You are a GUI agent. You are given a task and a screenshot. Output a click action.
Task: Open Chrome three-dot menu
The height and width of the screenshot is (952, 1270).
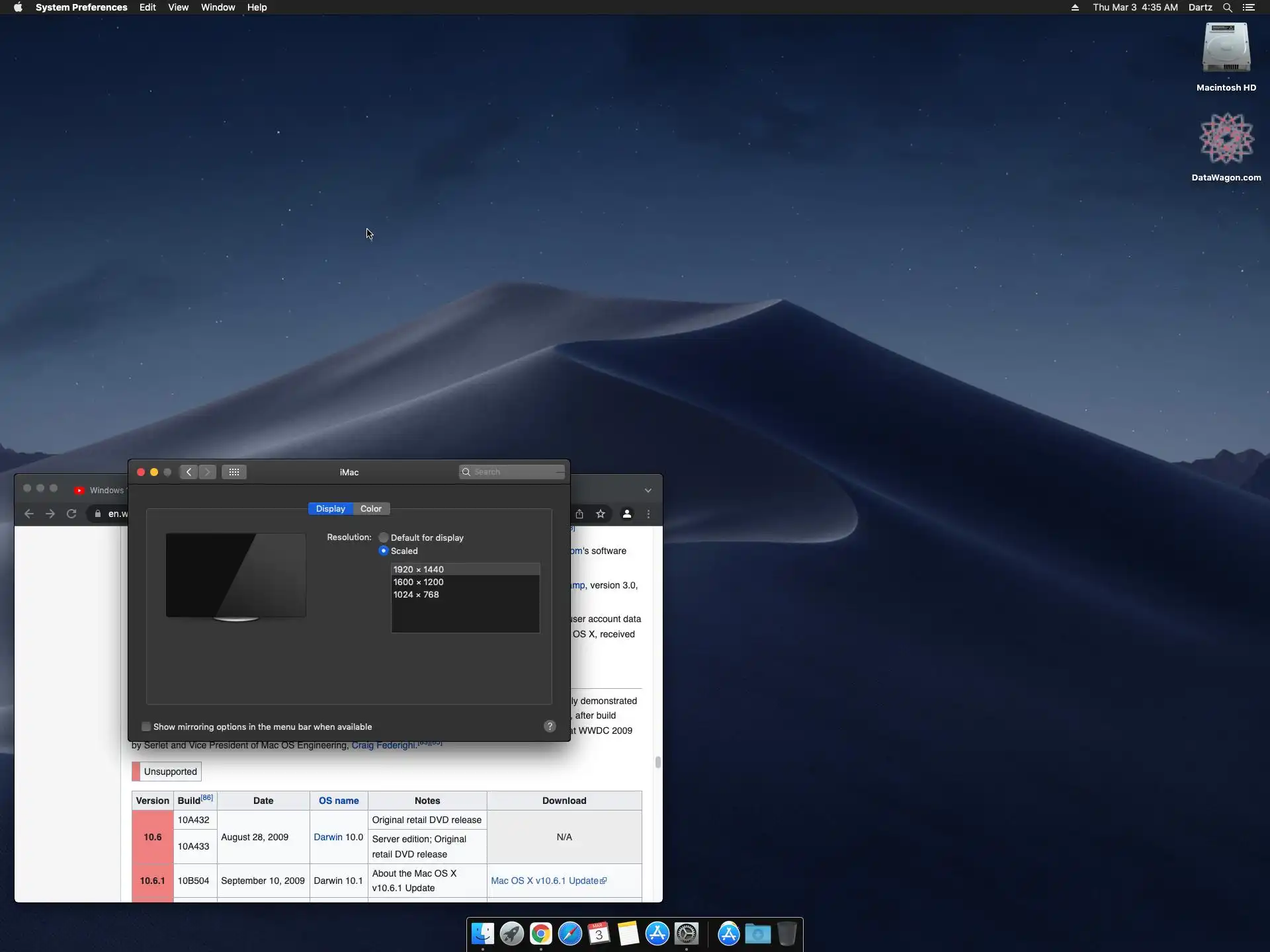pyautogui.click(x=648, y=514)
